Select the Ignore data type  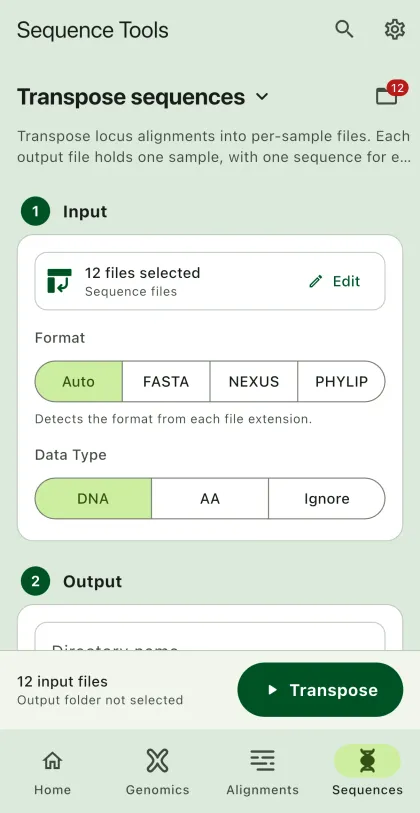[327, 499]
